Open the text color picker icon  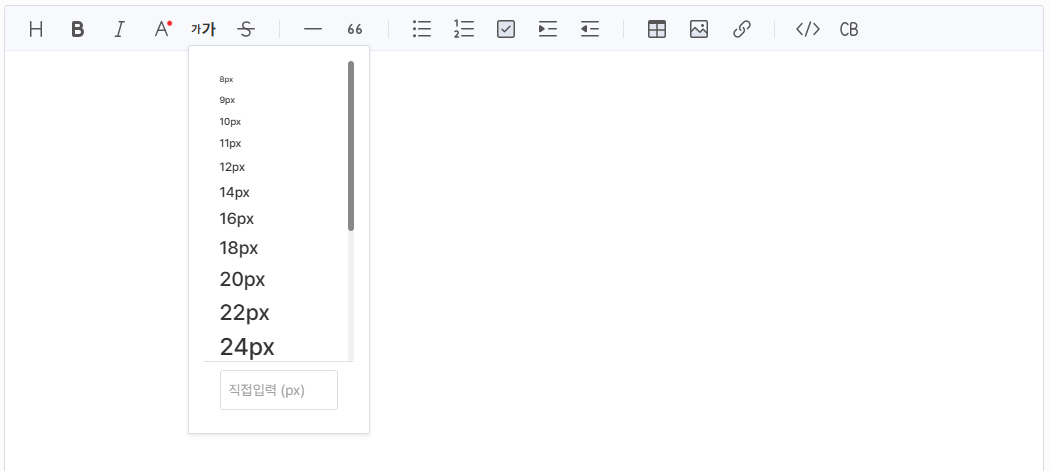point(162,29)
